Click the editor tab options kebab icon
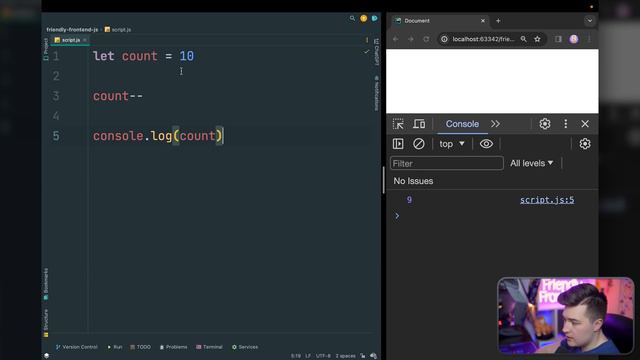The width and height of the screenshot is (640, 360). click(367, 40)
